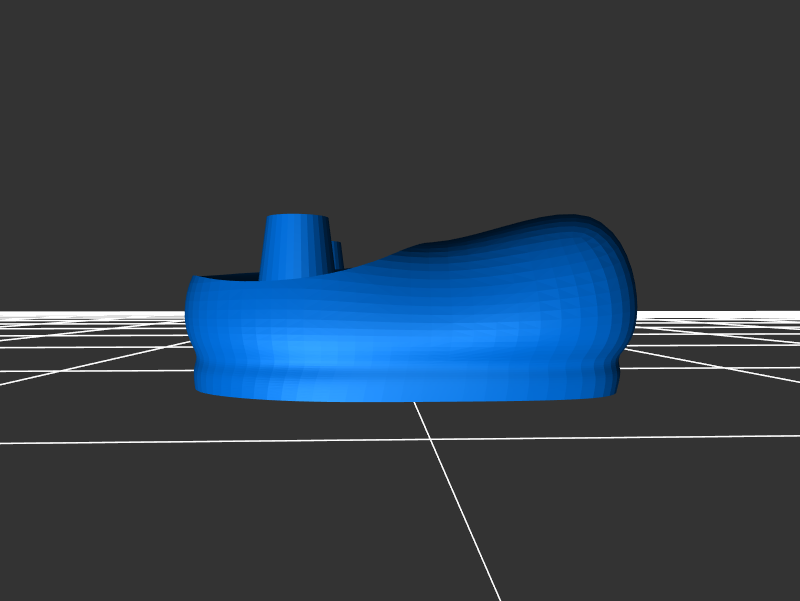Select the small protrusion behind the cylinder

pyautogui.click(x=337, y=256)
